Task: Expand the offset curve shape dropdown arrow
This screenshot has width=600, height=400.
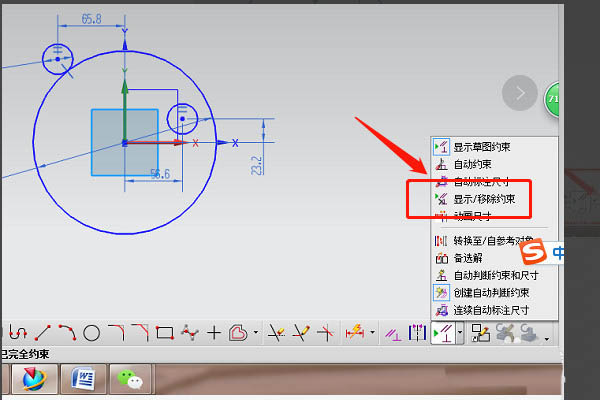Action: click(x=257, y=333)
